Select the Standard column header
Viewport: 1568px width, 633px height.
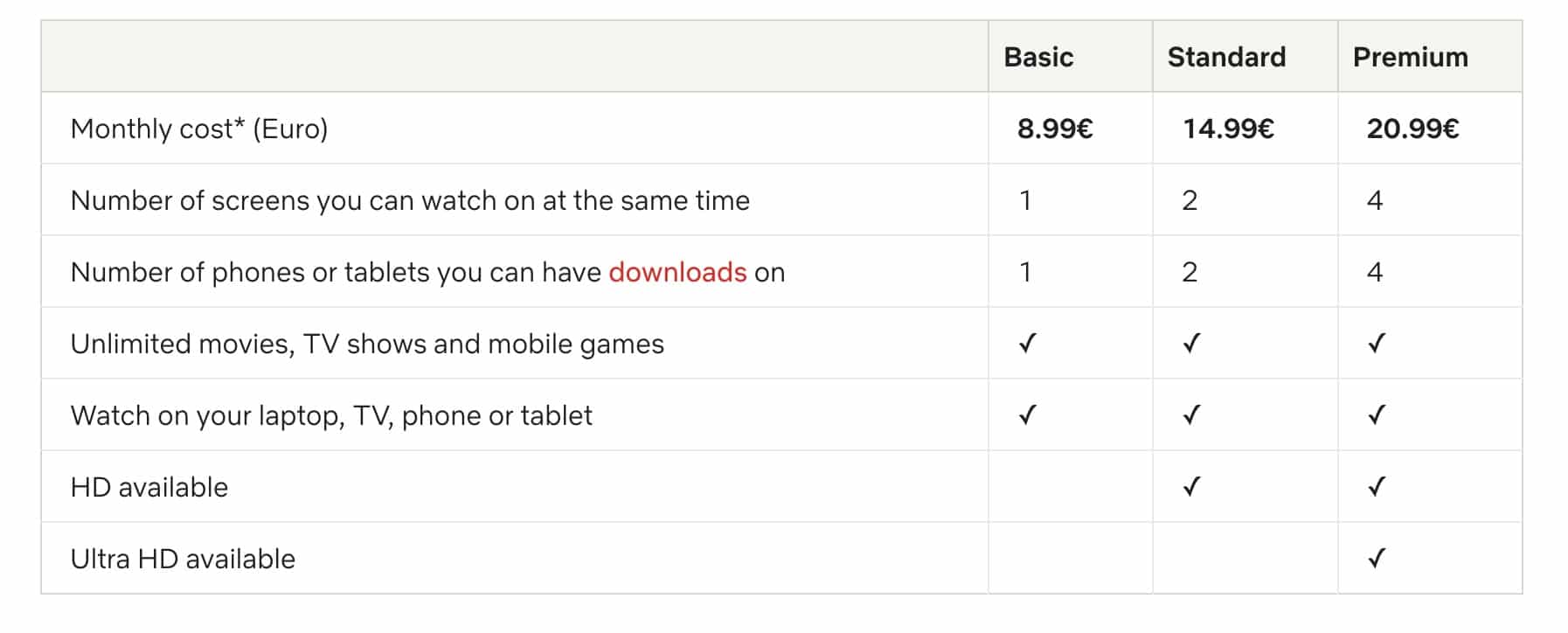coord(1226,57)
